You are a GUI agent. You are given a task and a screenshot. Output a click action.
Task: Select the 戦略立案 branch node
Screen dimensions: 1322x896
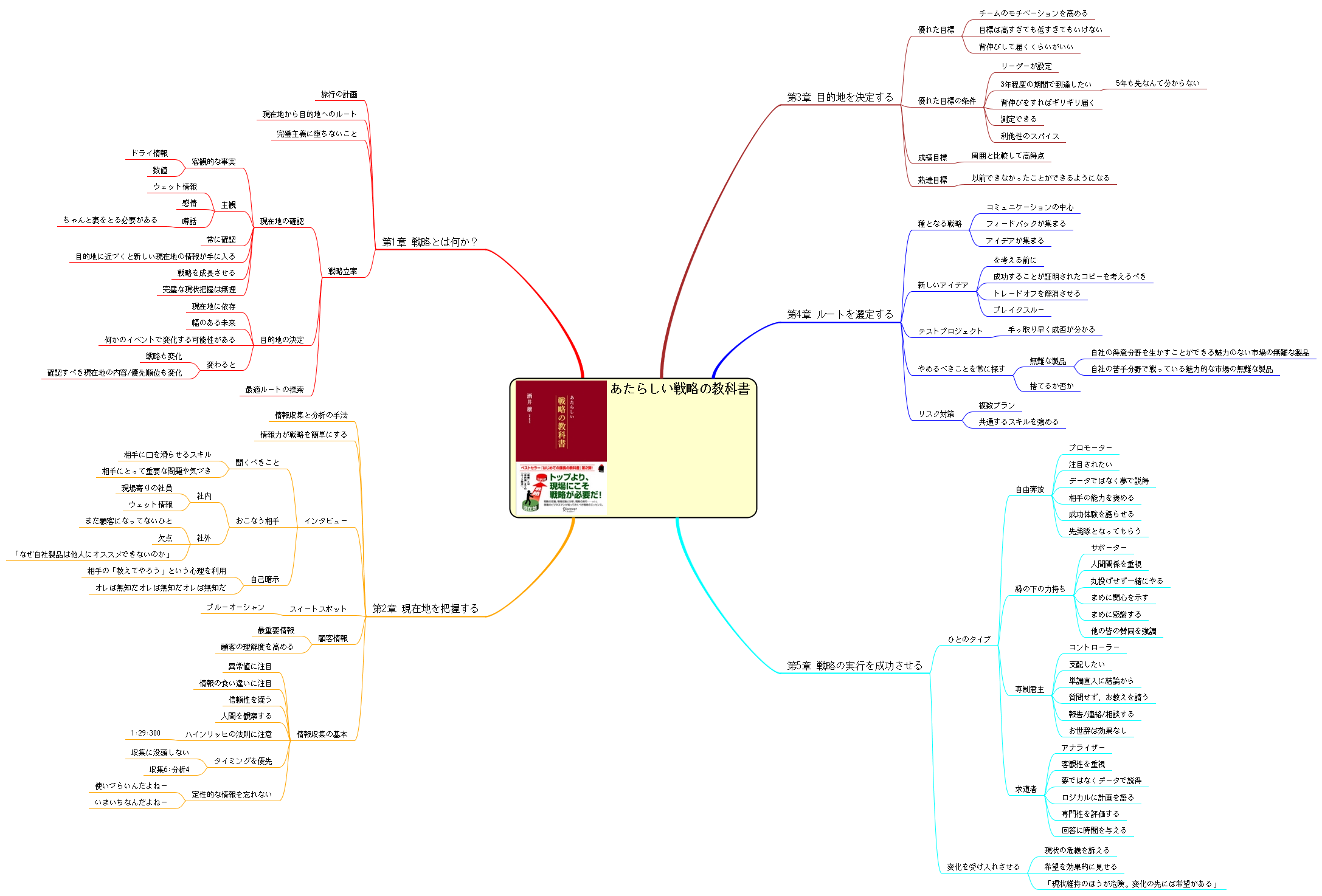click(342, 272)
